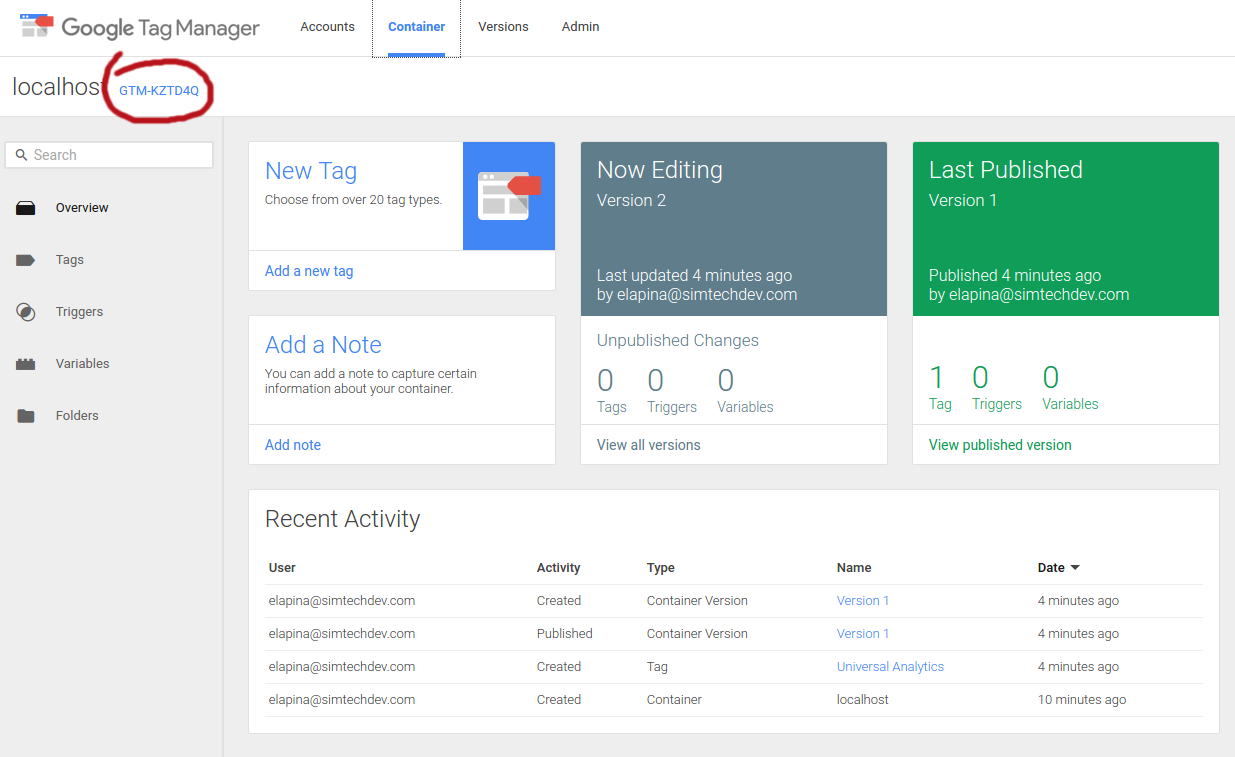Image resolution: width=1235 pixels, height=757 pixels.
Task: Click View published version link
Action: [1000, 445]
